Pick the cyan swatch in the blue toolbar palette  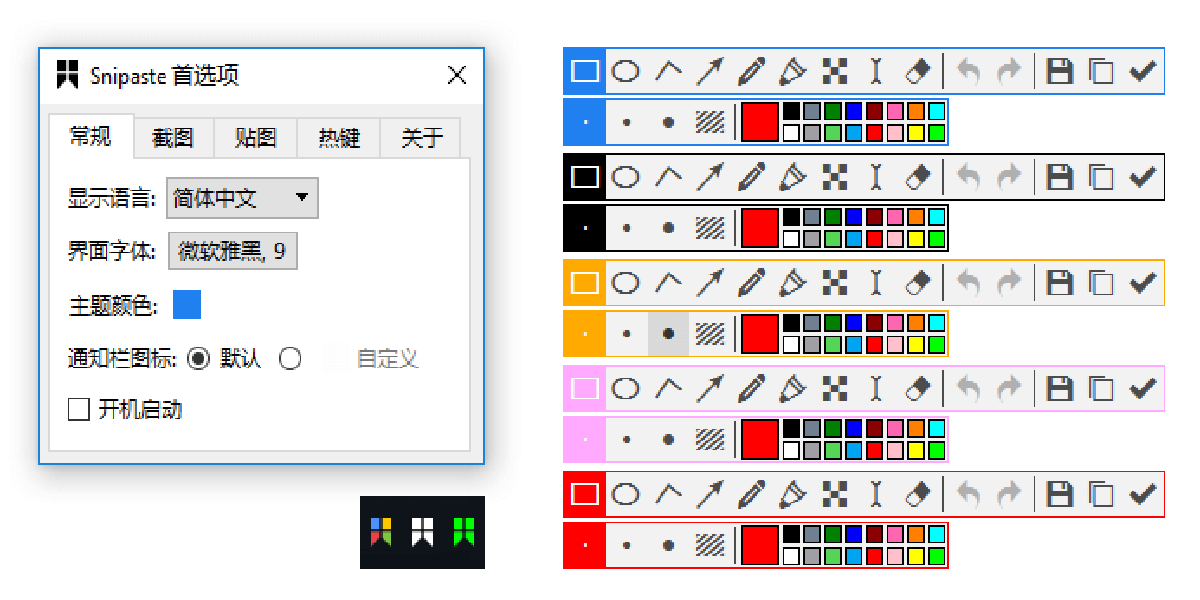tap(937, 111)
